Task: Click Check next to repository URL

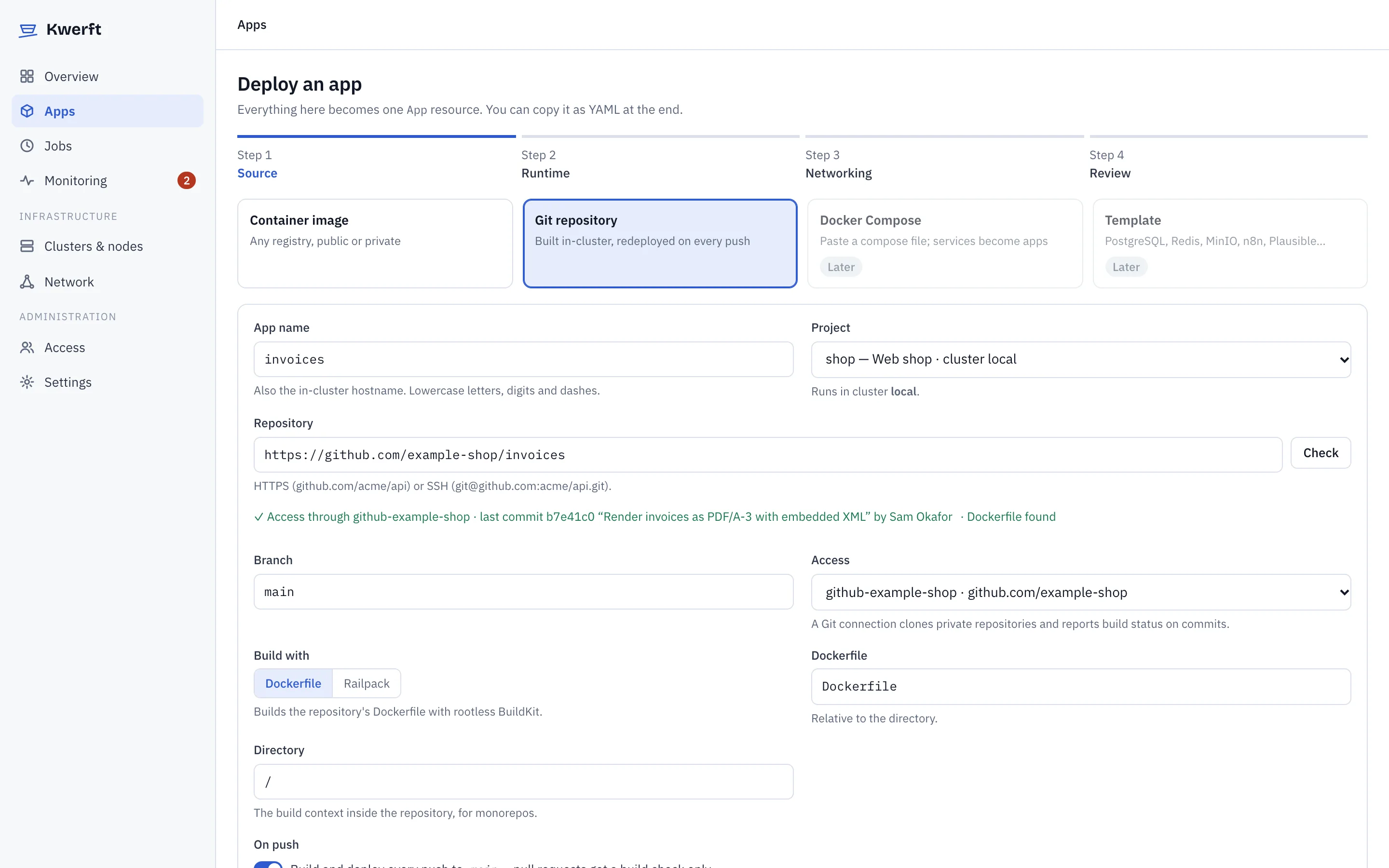Action: click(1321, 453)
